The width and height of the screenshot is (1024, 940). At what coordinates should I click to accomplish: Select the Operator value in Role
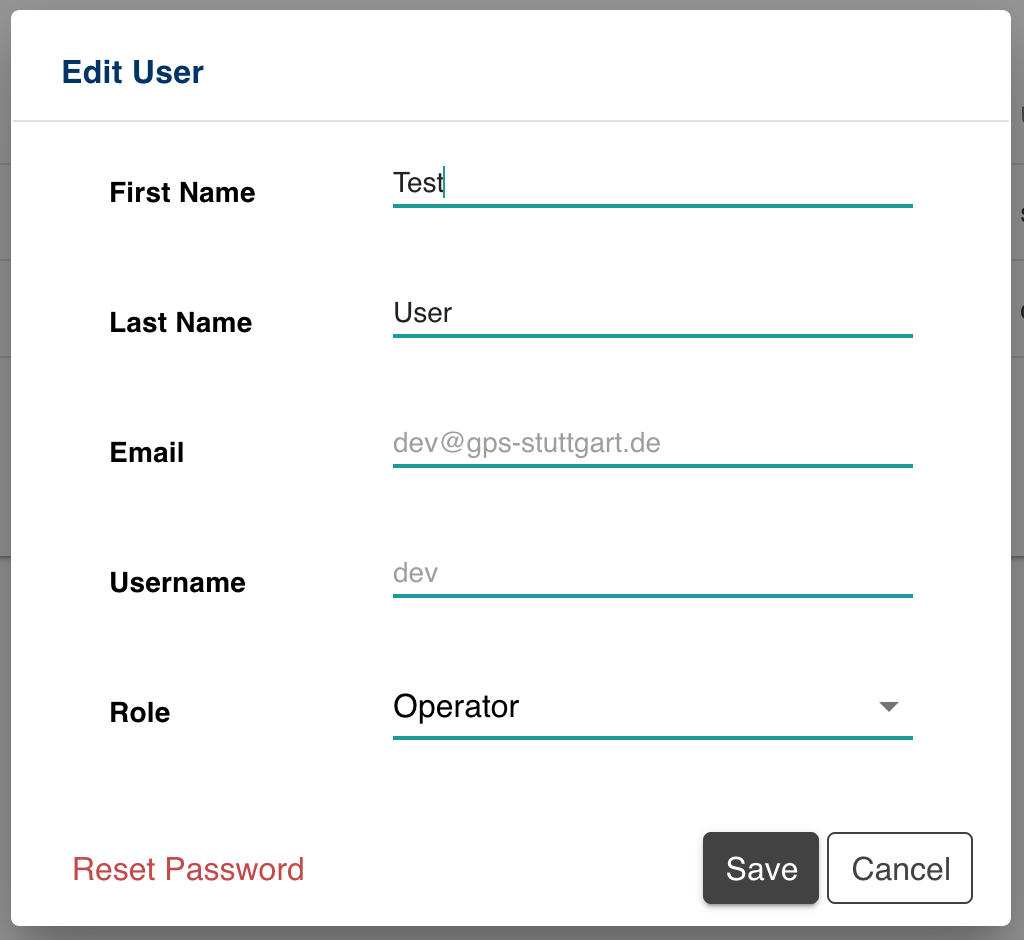click(x=457, y=707)
